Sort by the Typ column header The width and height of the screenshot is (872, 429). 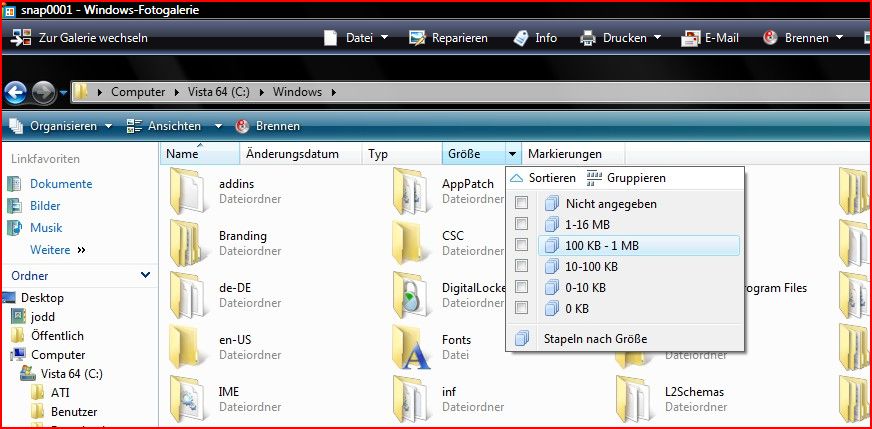[402, 154]
